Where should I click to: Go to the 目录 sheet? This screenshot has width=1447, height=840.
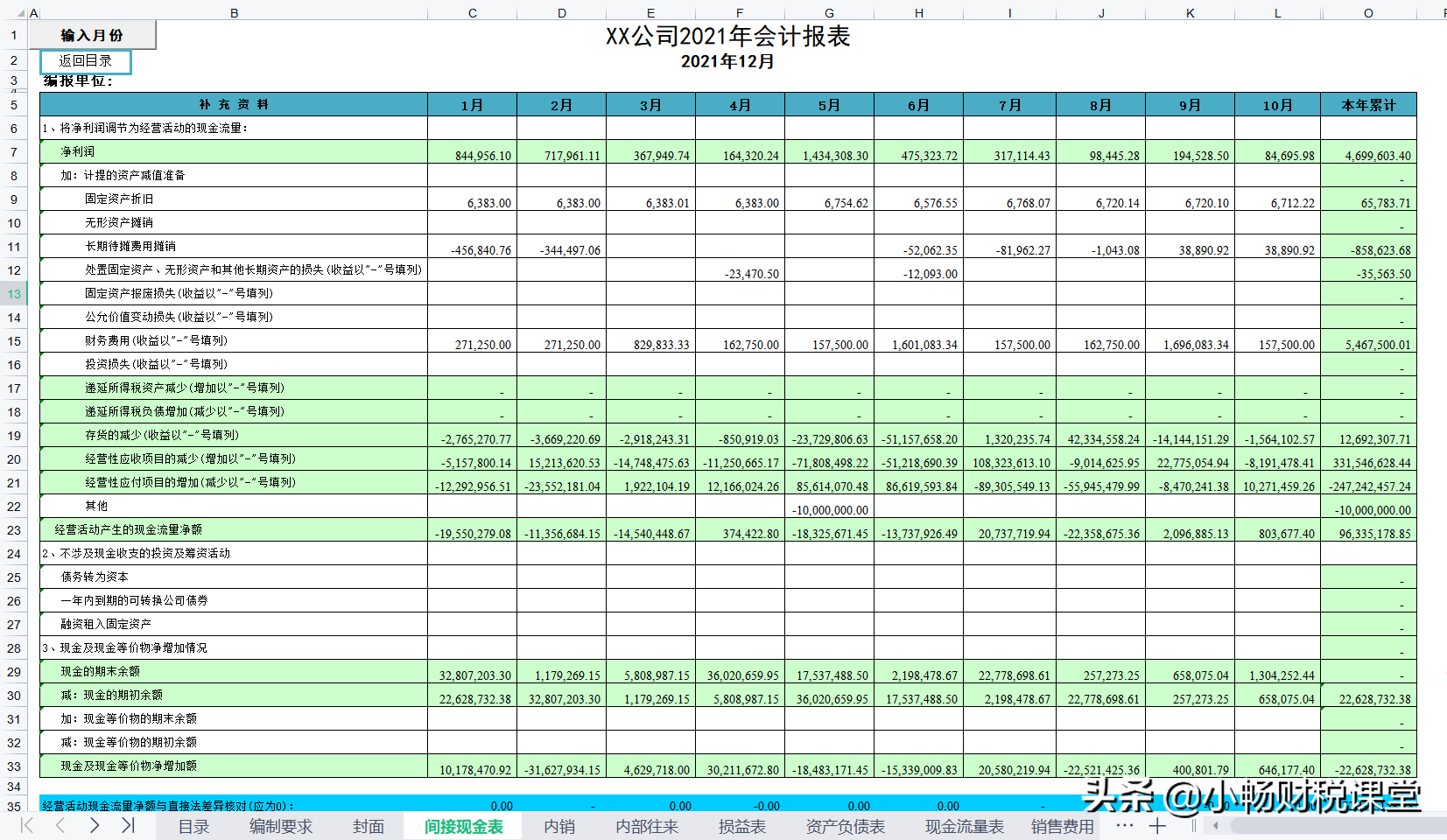point(193,825)
